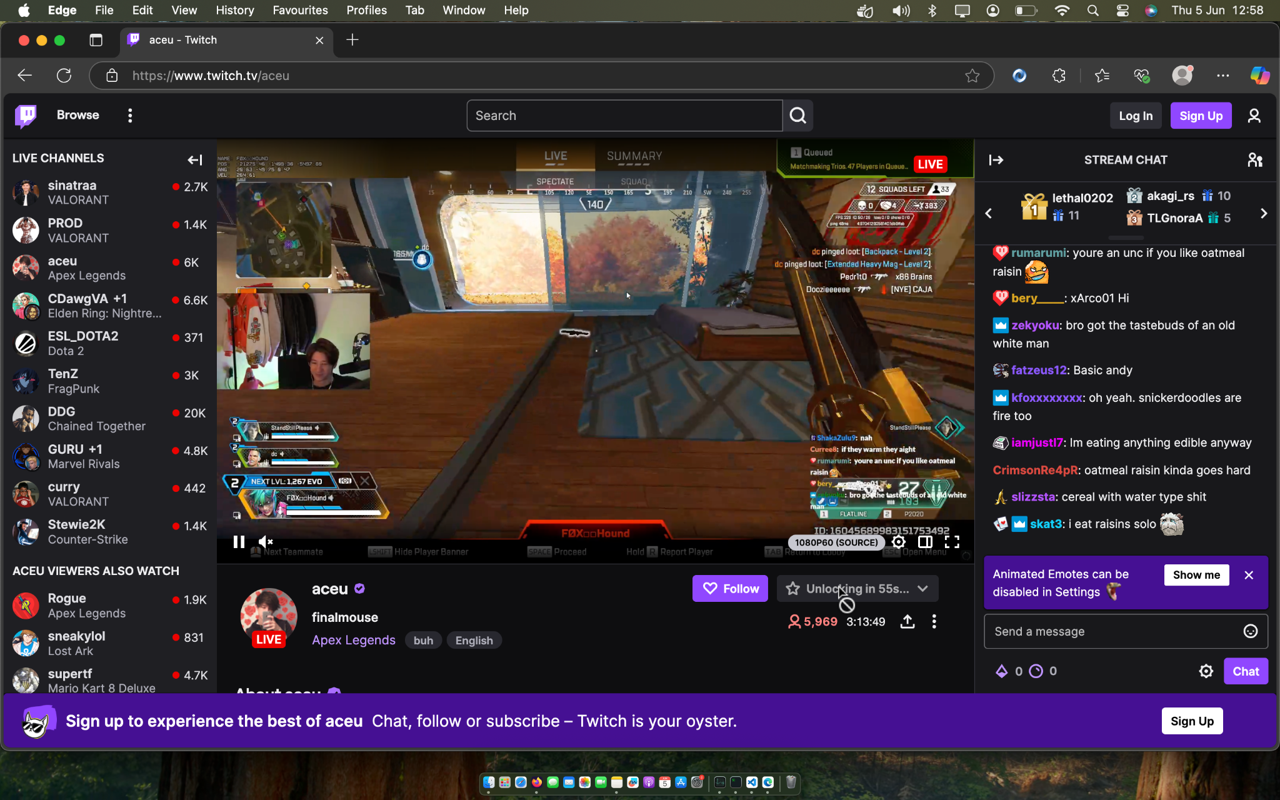Open a new browser tab
The width and height of the screenshot is (1280, 800).
(352, 40)
